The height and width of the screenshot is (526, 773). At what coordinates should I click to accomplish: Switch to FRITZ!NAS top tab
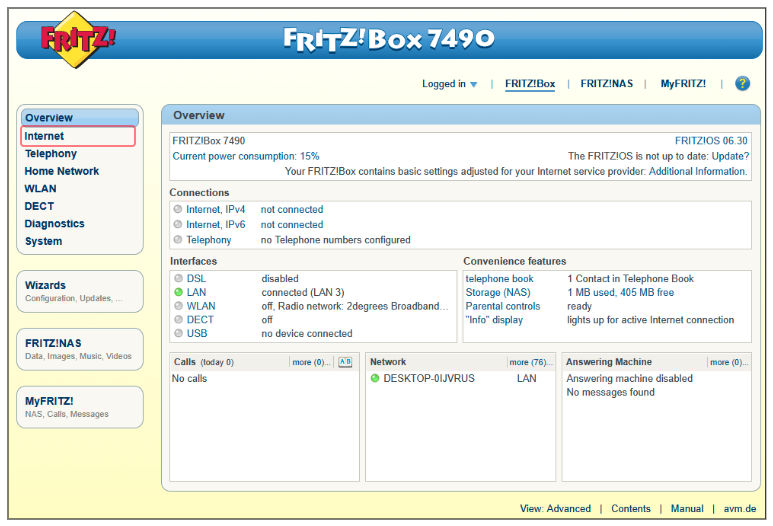point(606,84)
